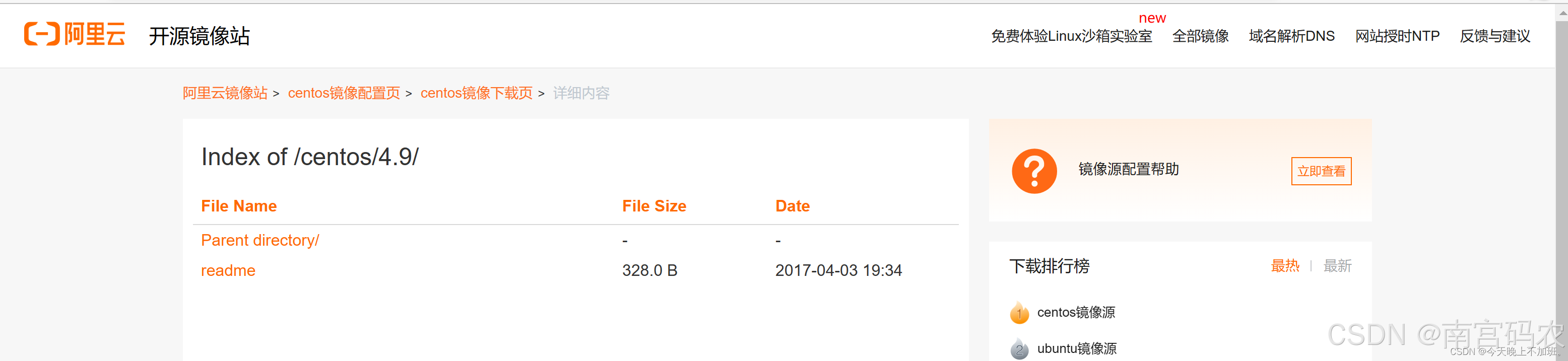This screenshot has height=361, width=1568.
Task: Select 网站授时NTP in top navigation
Action: (1397, 36)
